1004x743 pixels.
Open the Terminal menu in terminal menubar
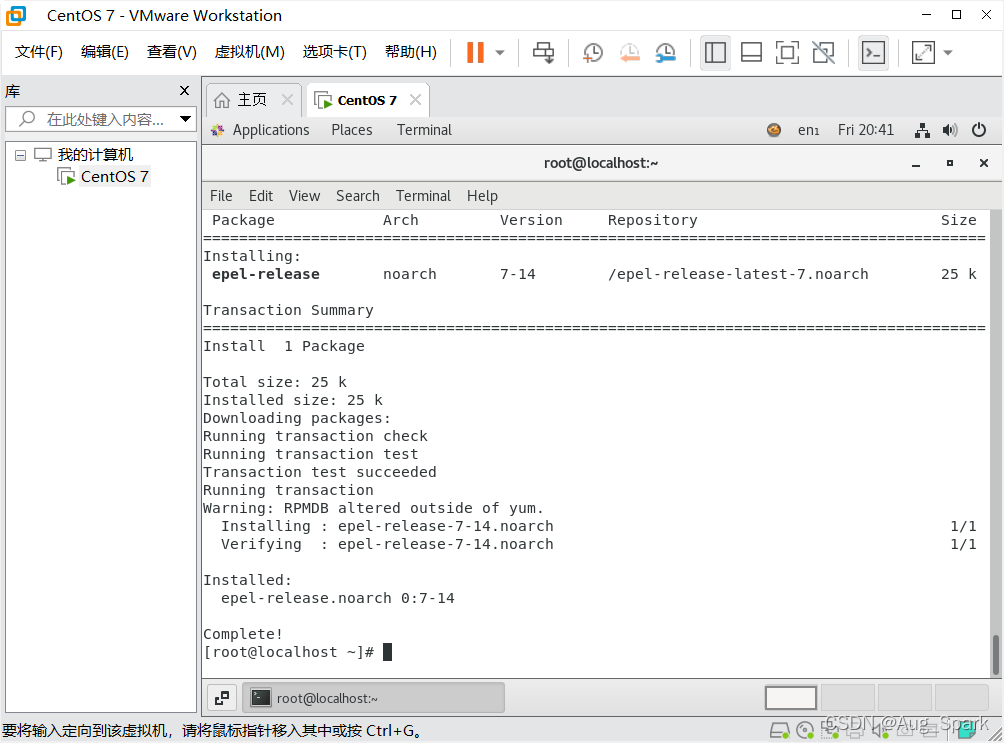[x=423, y=196]
